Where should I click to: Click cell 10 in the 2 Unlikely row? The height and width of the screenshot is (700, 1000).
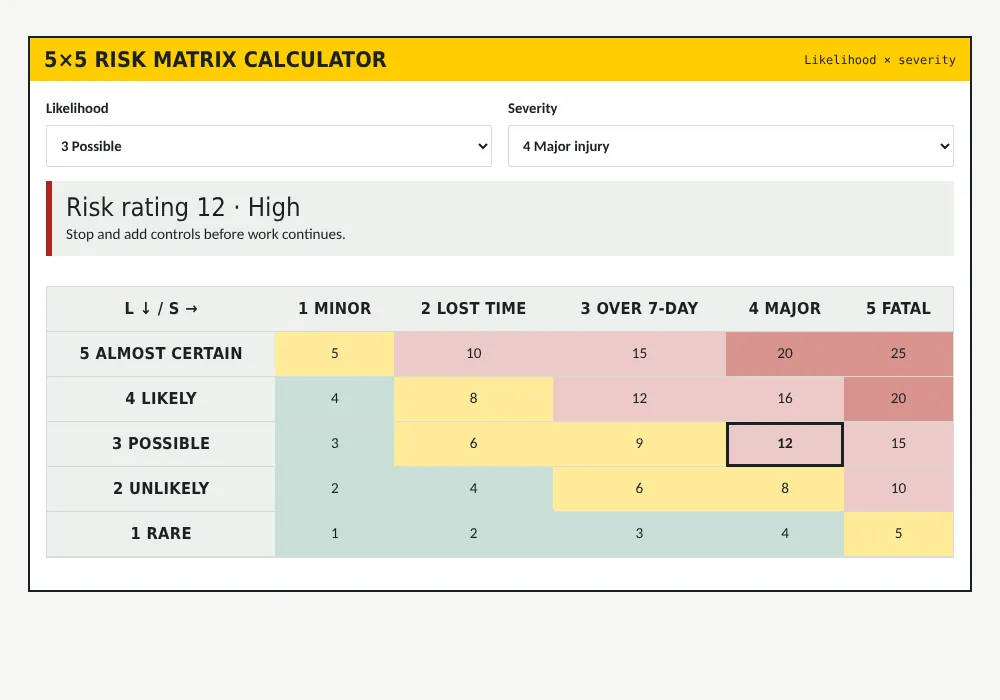898,489
